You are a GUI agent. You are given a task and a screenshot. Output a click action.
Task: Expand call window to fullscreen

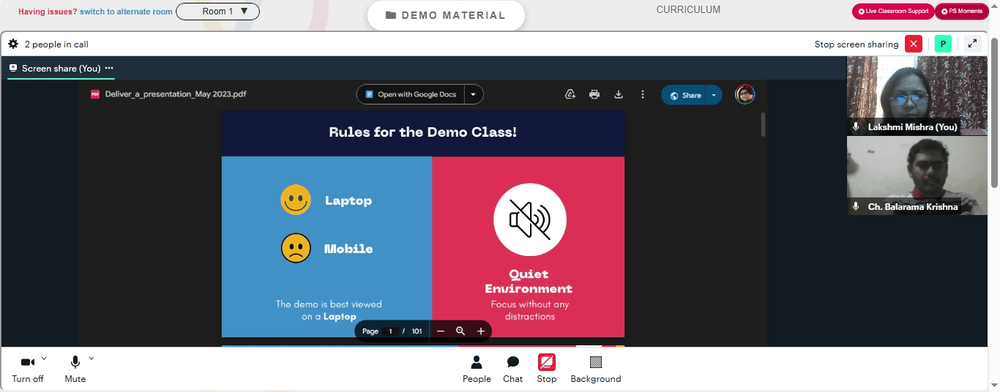(x=972, y=44)
